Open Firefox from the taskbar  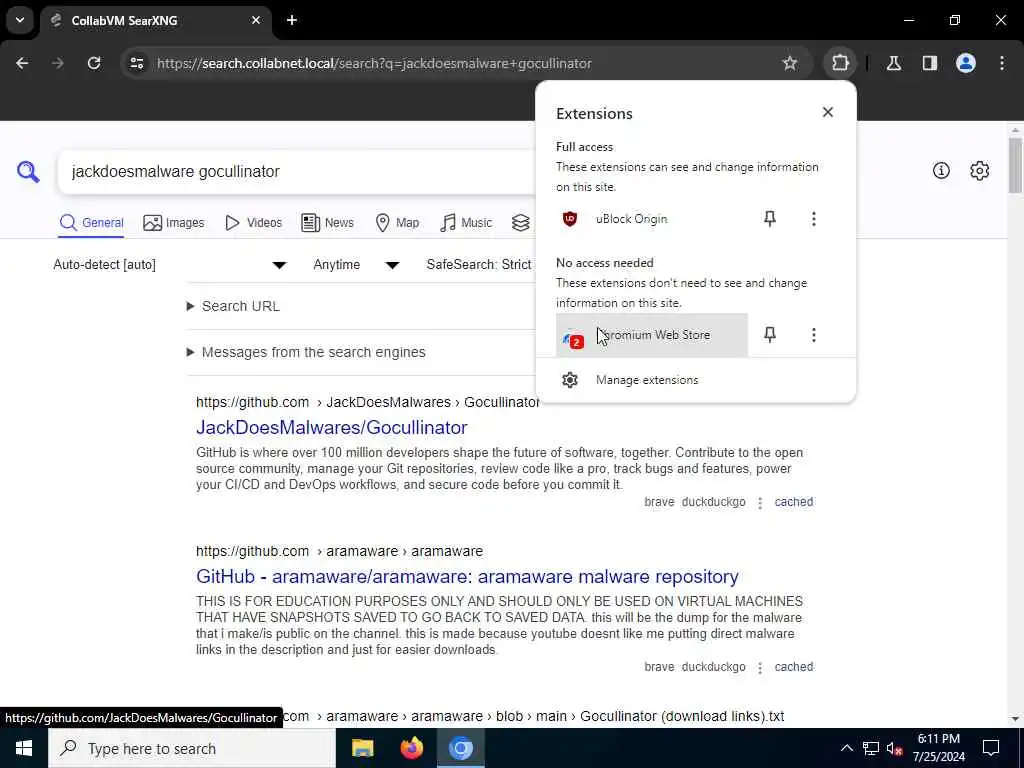[x=411, y=748]
